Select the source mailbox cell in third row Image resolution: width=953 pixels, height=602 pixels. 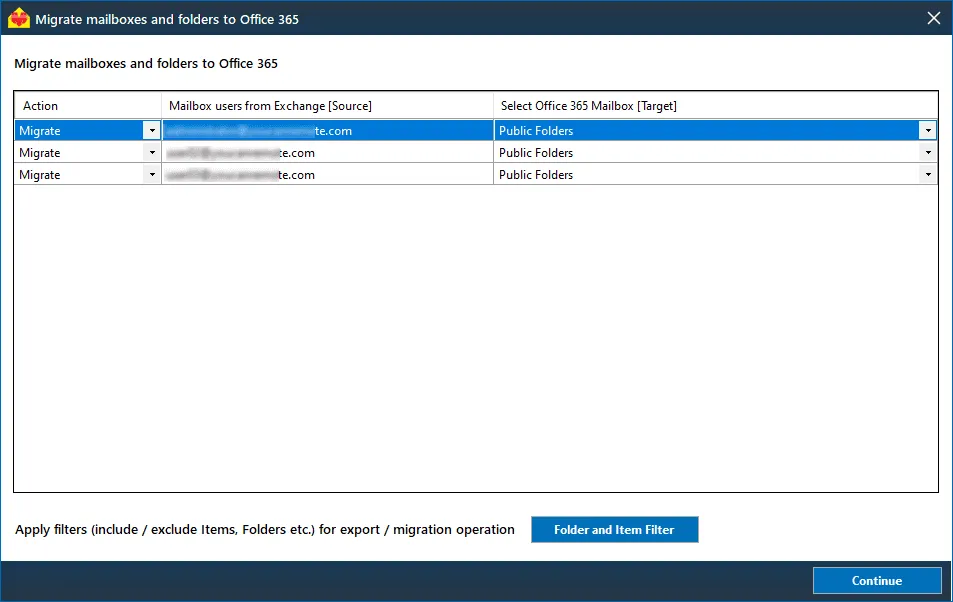click(x=328, y=175)
